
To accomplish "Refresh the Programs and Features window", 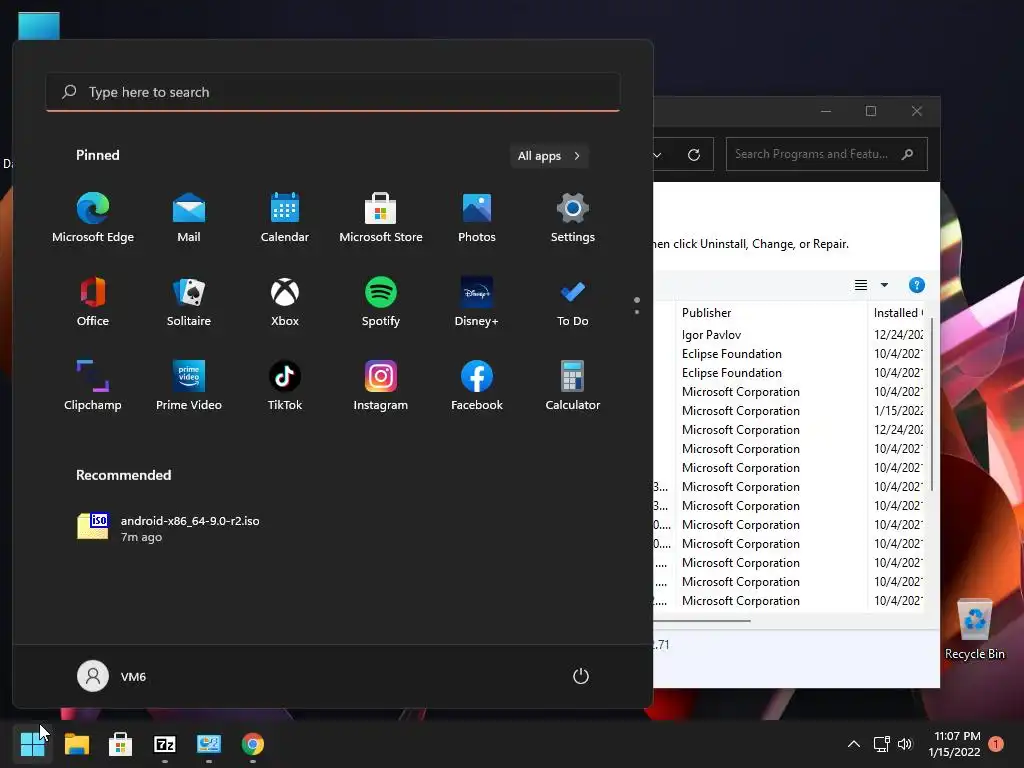I will (694, 155).
